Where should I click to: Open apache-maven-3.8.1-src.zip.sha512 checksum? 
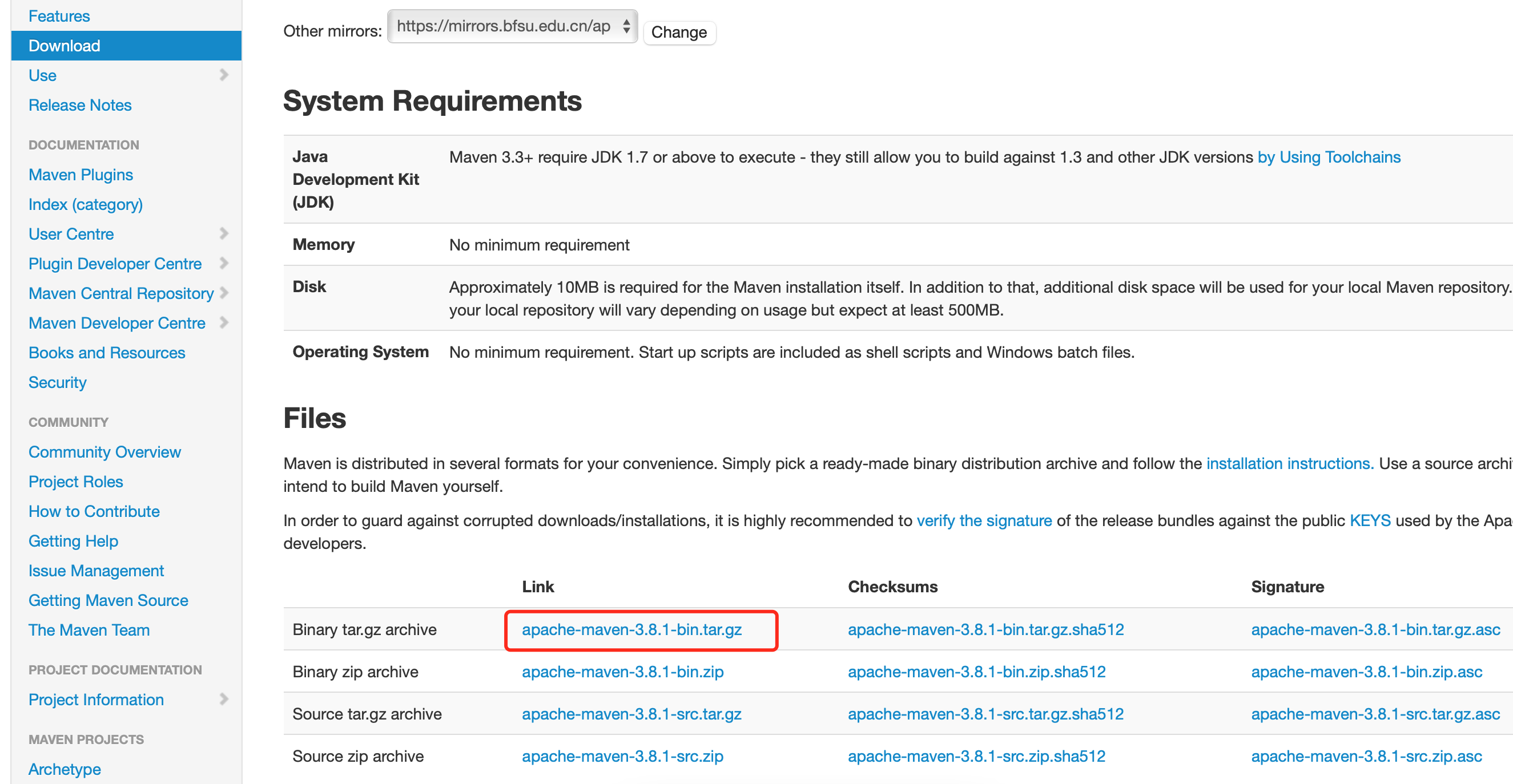(977, 757)
